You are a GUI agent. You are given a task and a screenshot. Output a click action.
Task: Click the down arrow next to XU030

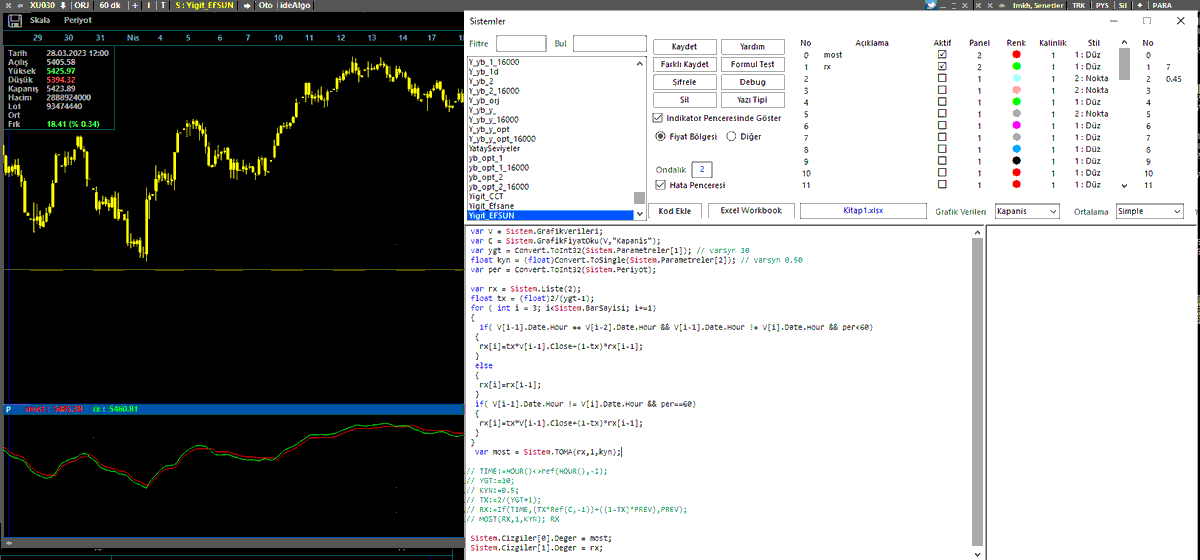pyautogui.click(x=63, y=5)
